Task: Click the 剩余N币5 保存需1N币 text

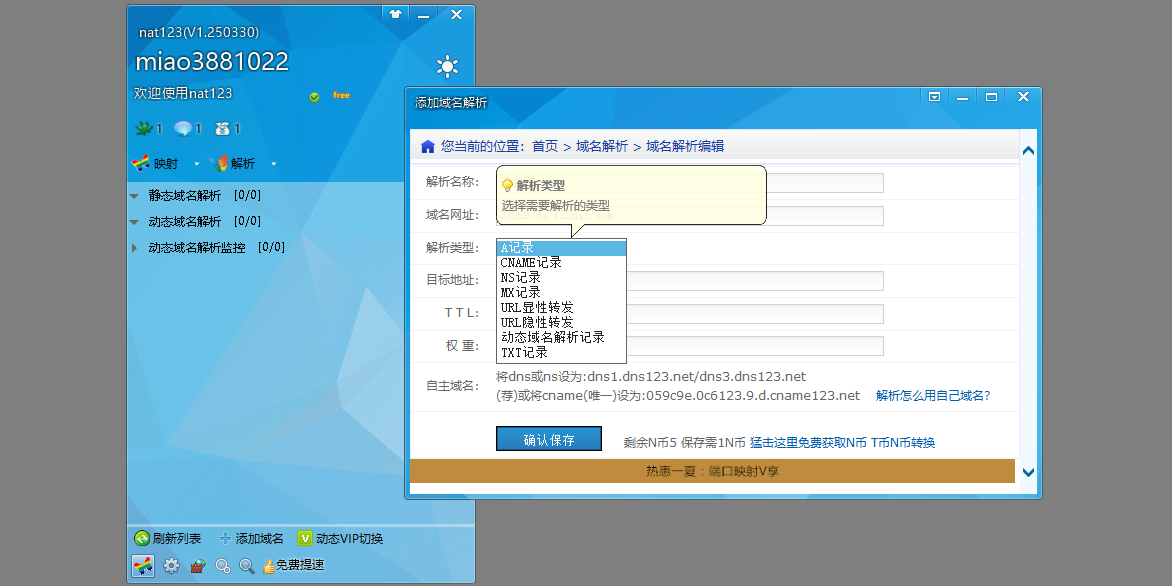Action: (685, 442)
